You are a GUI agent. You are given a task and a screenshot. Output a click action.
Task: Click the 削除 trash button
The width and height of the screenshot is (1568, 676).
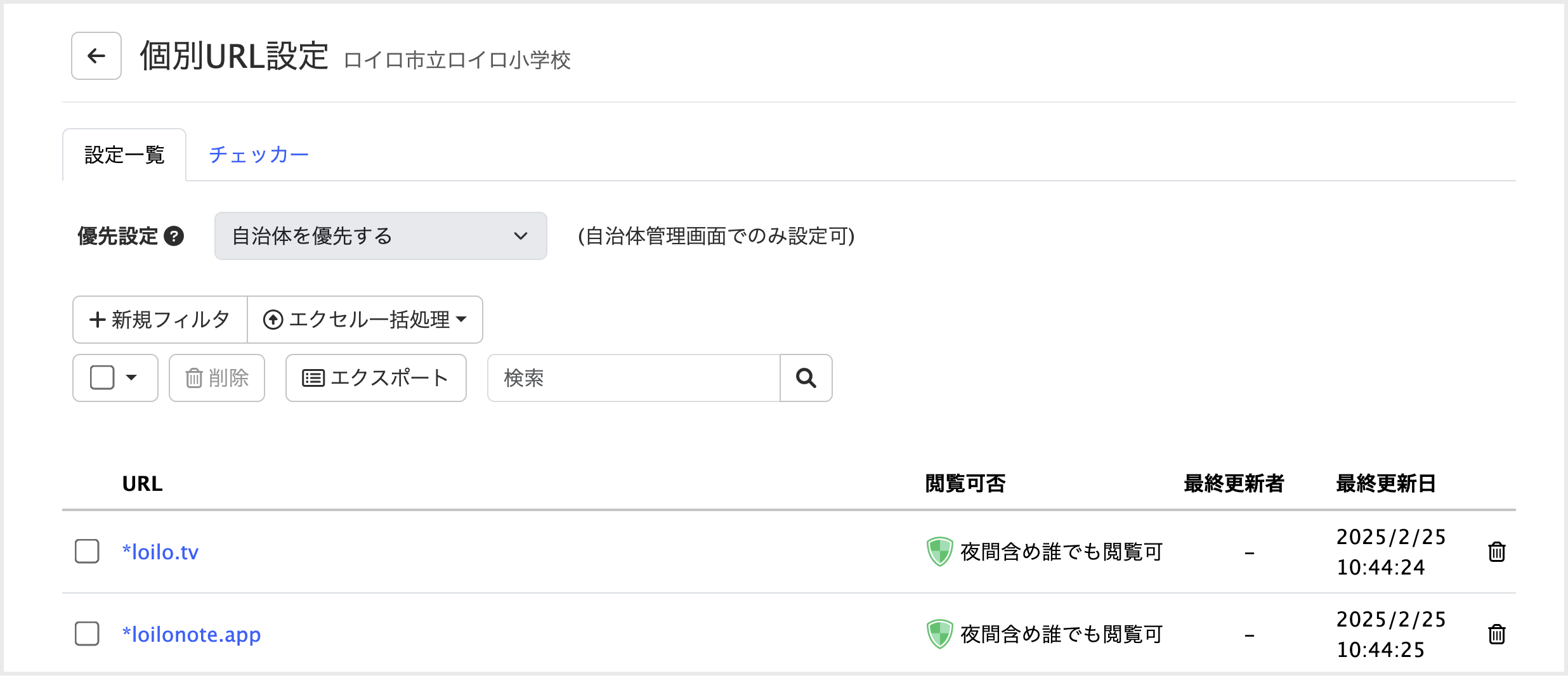[217, 378]
